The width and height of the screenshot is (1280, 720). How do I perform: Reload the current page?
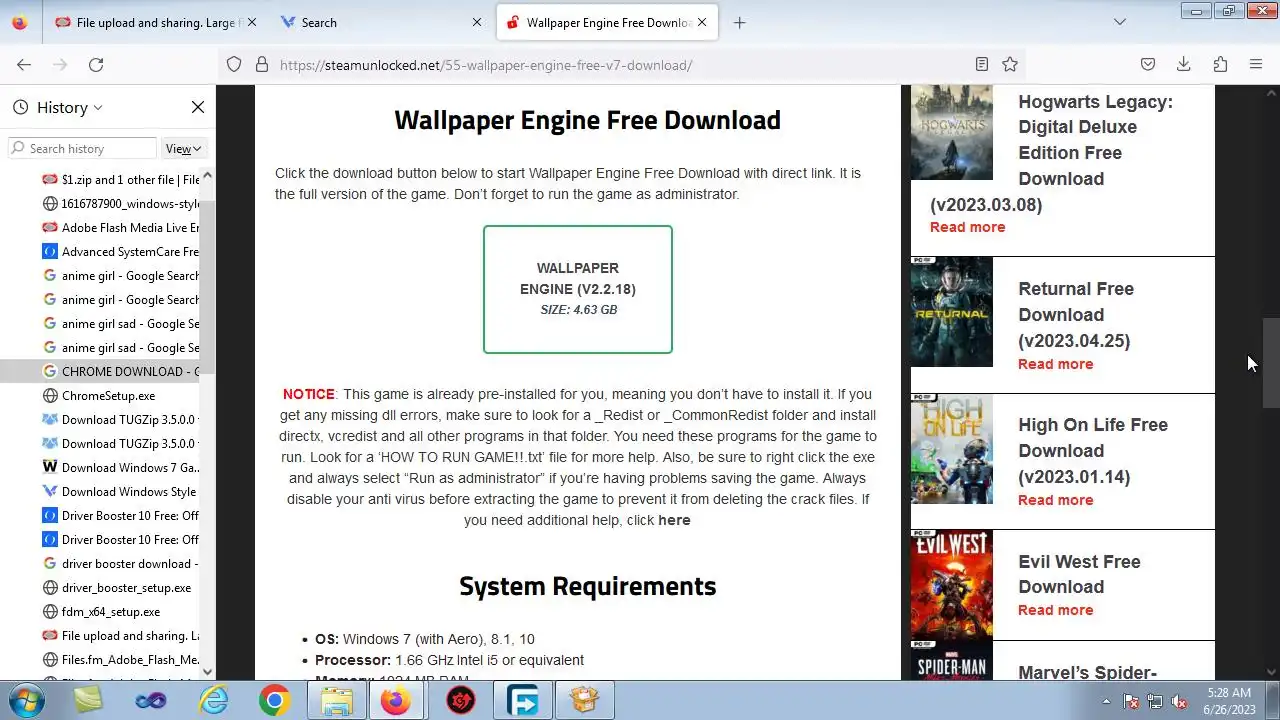click(x=96, y=64)
